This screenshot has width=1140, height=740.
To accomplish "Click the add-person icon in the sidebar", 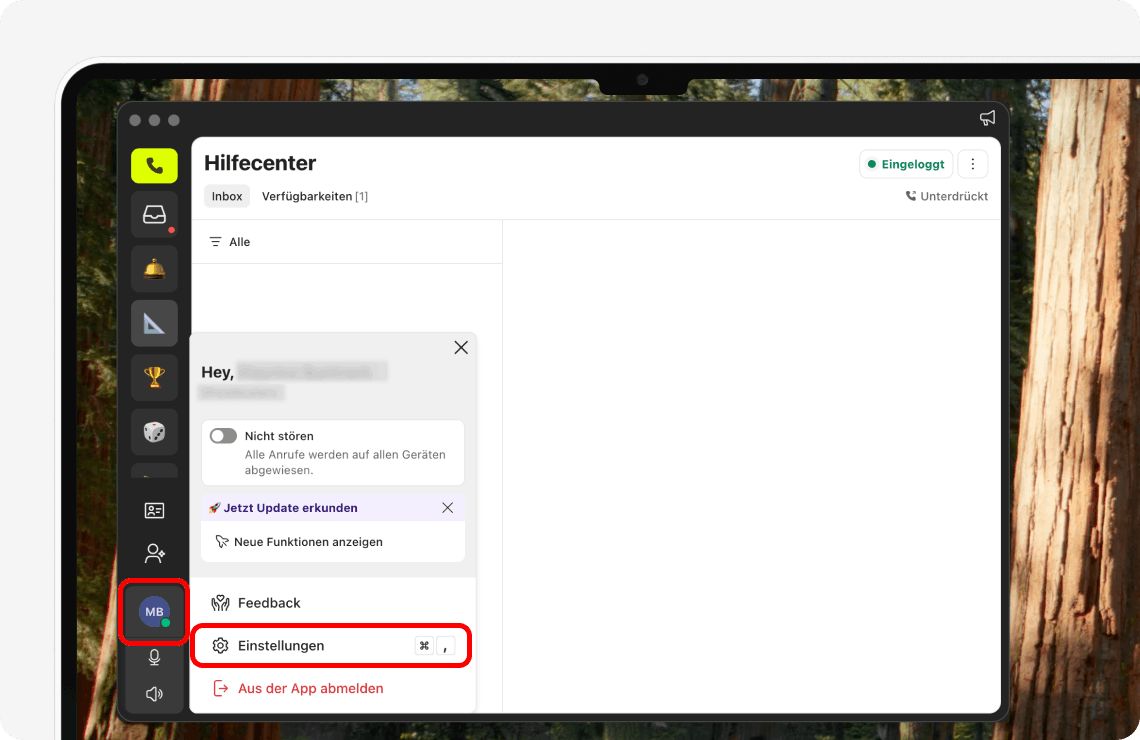I will 154,553.
